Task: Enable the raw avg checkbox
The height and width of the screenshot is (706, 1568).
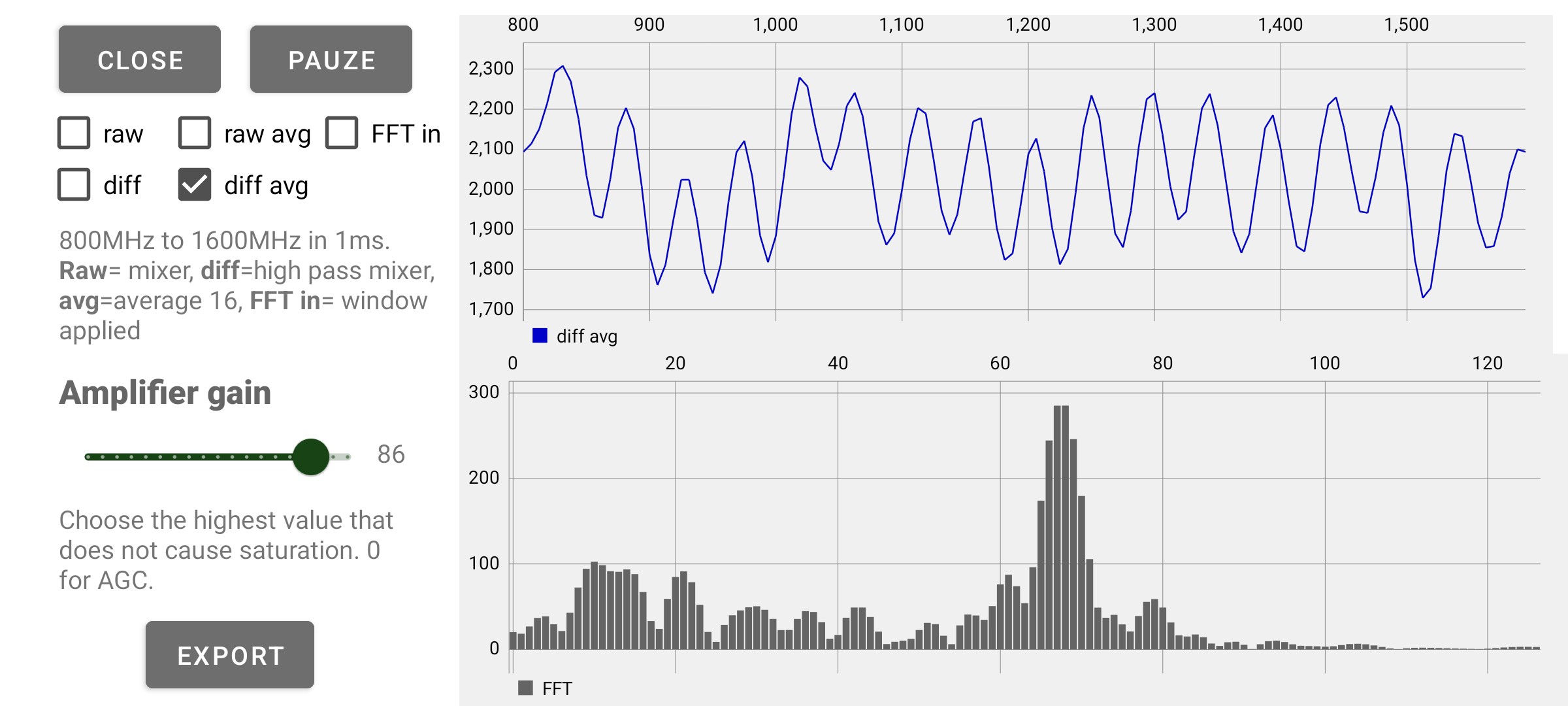Action: tap(195, 133)
